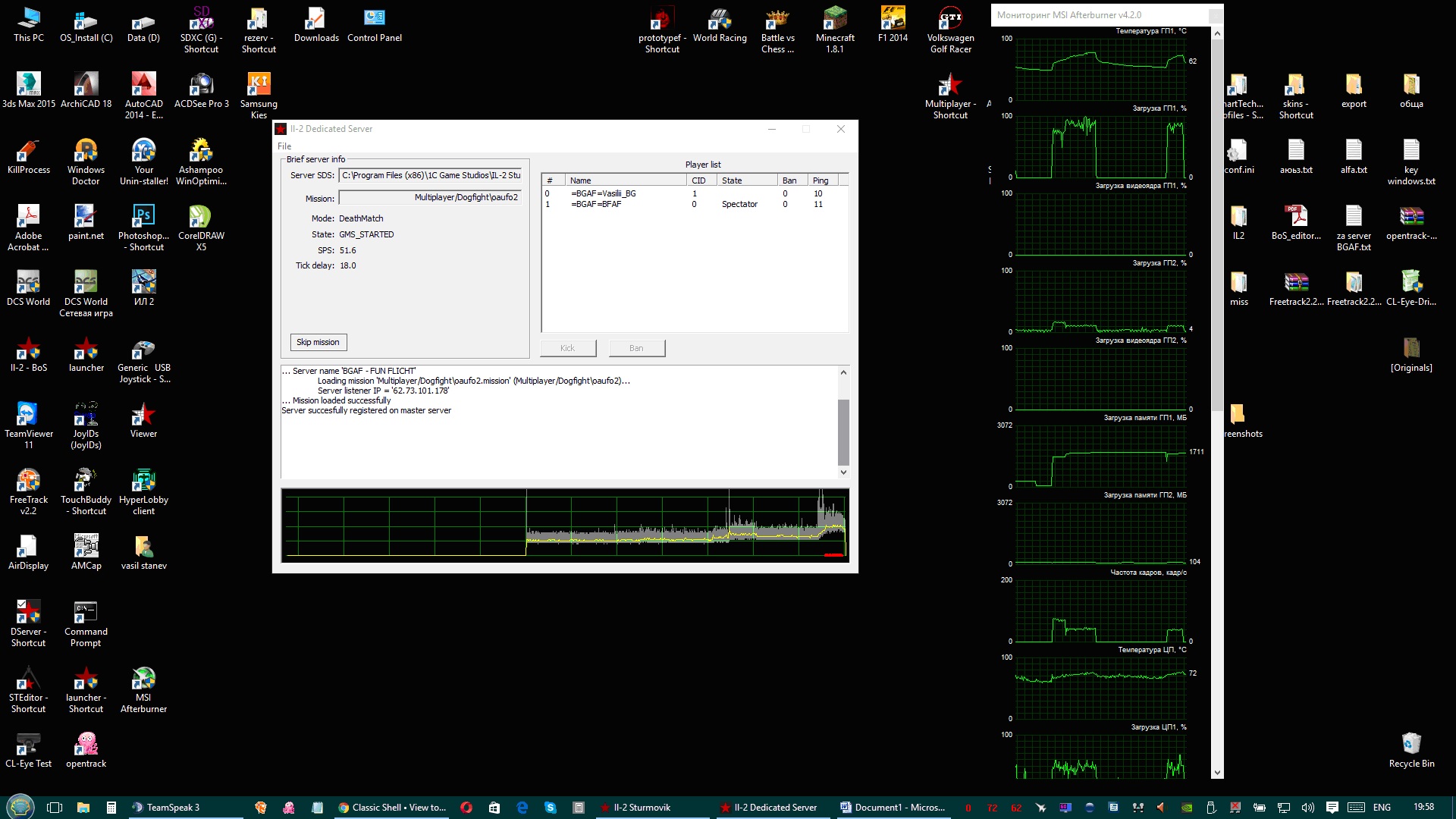Open ACDSee Pro 3 desktop icon
The image size is (1456, 819).
[x=202, y=90]
